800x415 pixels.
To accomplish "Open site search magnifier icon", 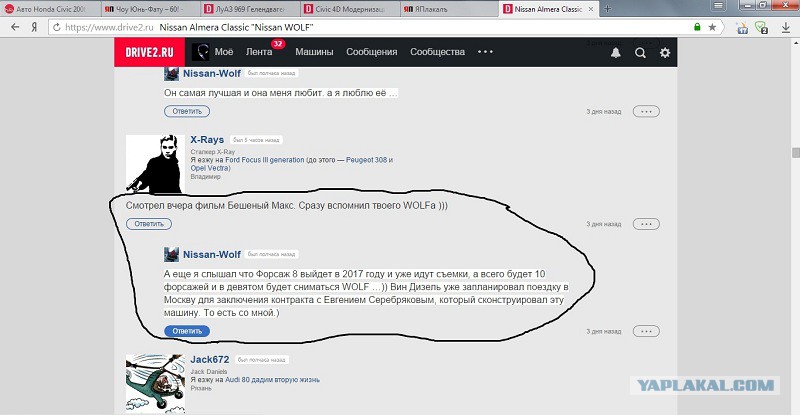I will (640, 53).
